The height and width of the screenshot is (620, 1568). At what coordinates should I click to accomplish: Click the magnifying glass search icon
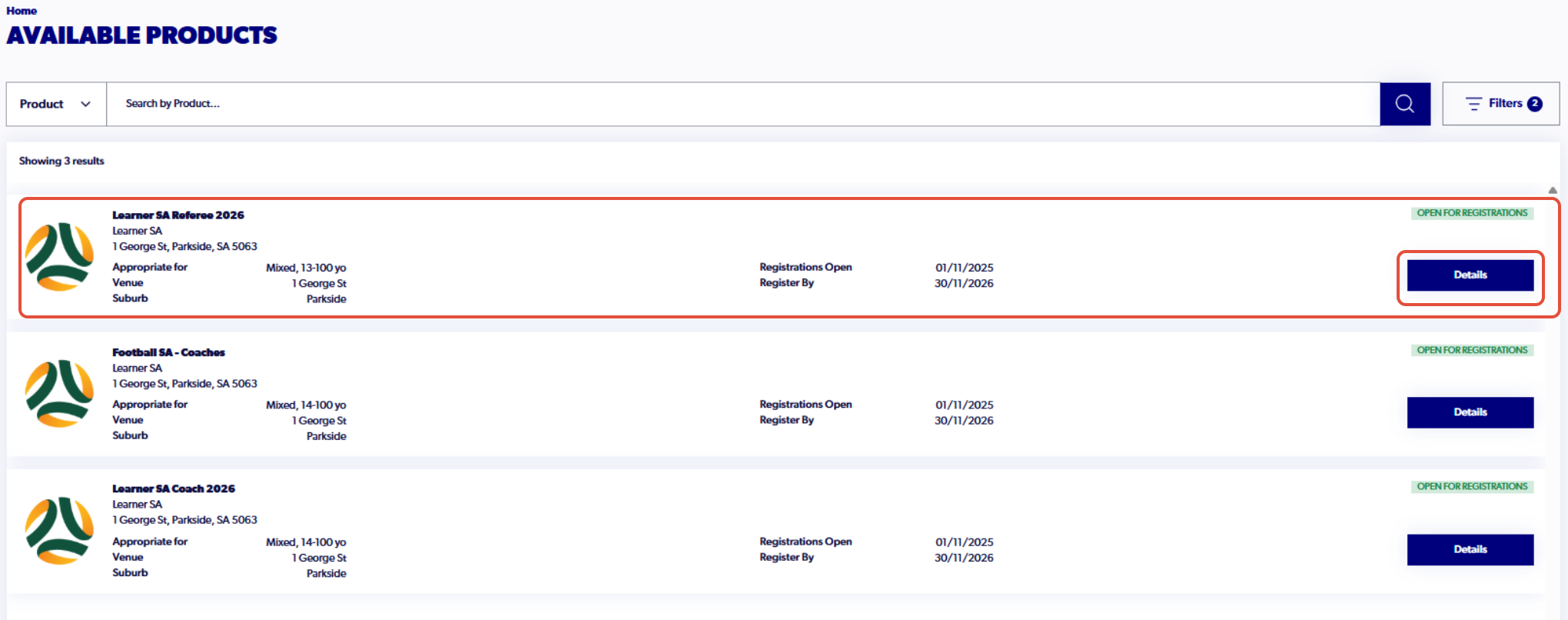pyautogui.click(x=1404, y=104)
